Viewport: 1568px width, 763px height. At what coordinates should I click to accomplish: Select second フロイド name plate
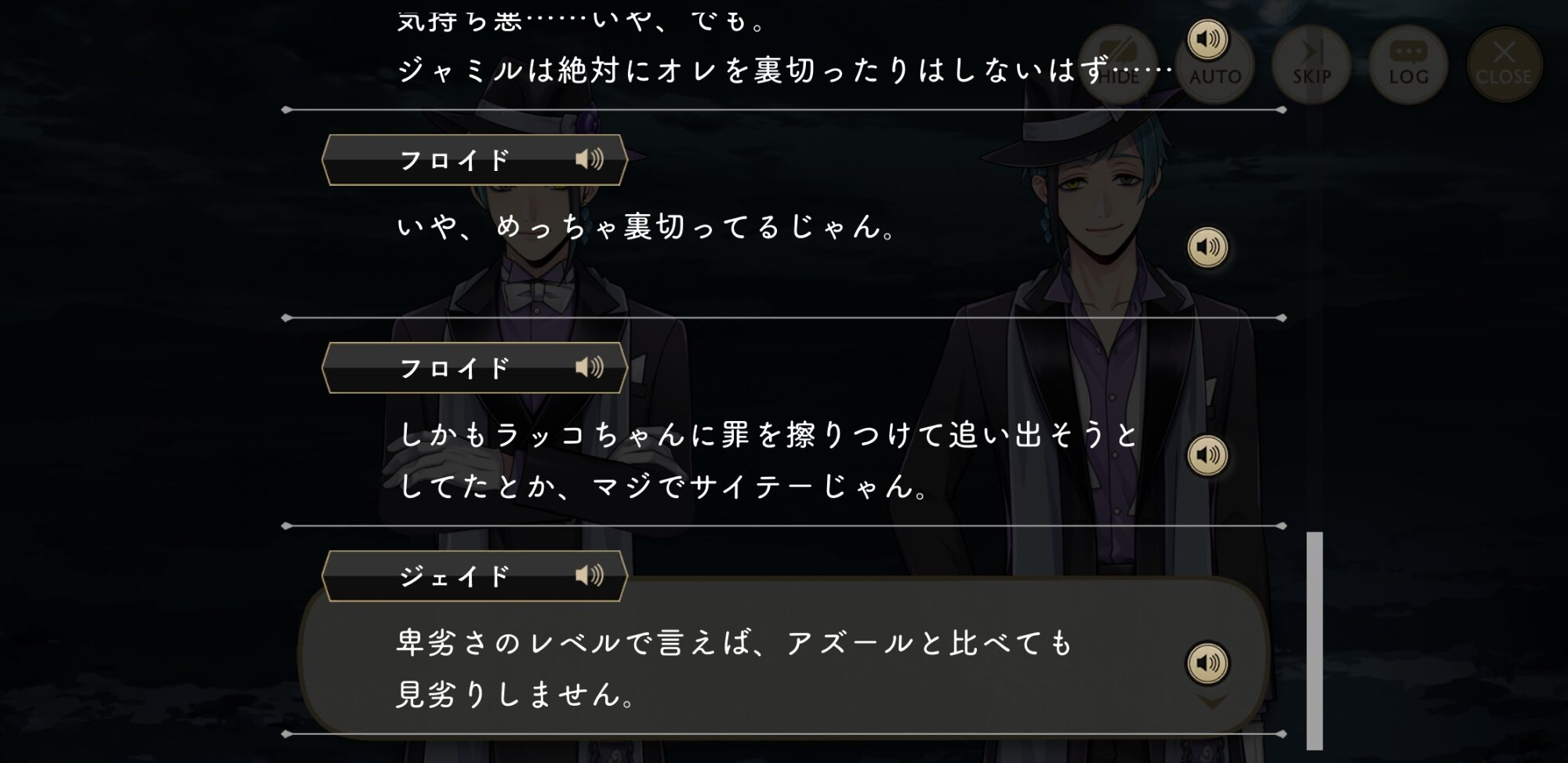[474, 368]
